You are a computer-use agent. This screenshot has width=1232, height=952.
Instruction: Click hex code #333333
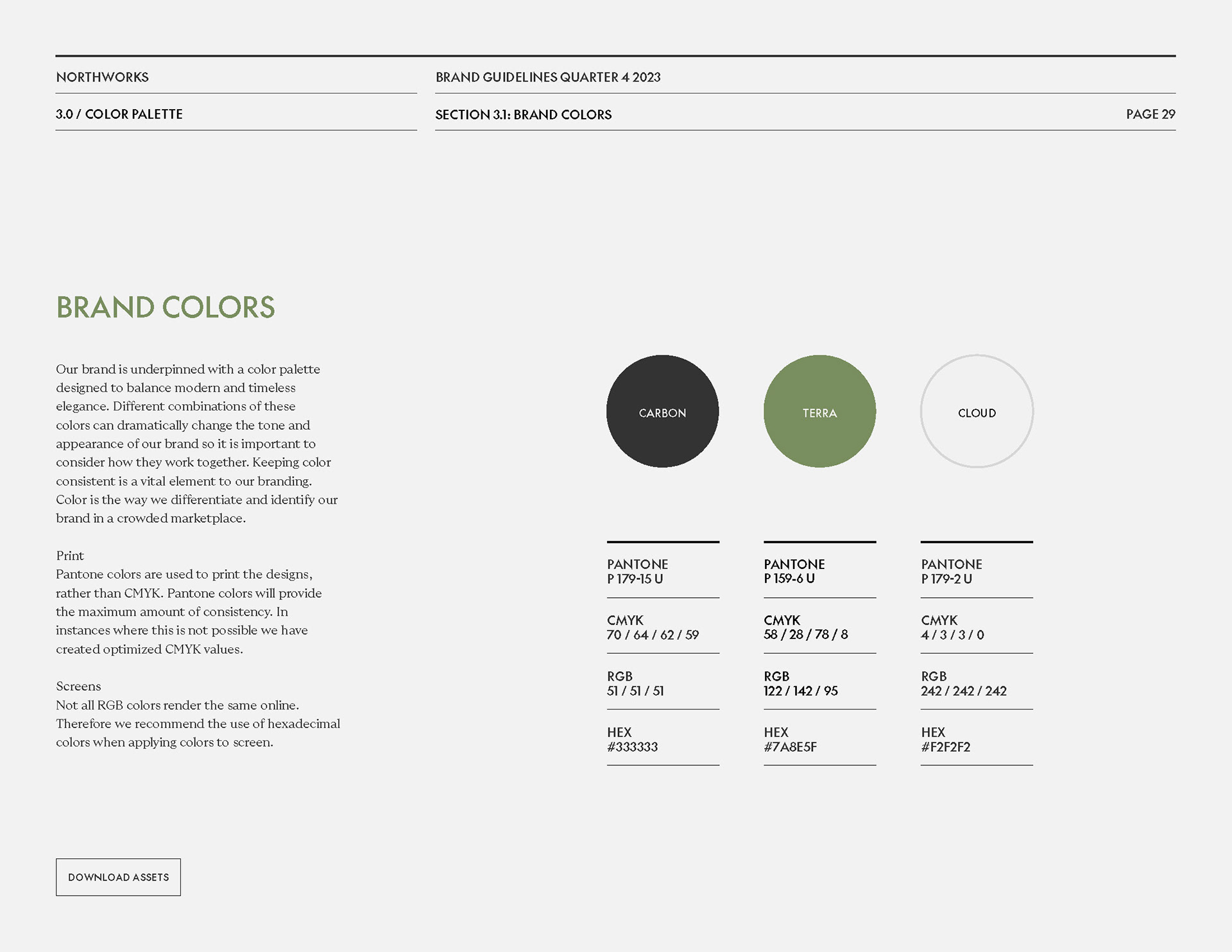point(633,747)
